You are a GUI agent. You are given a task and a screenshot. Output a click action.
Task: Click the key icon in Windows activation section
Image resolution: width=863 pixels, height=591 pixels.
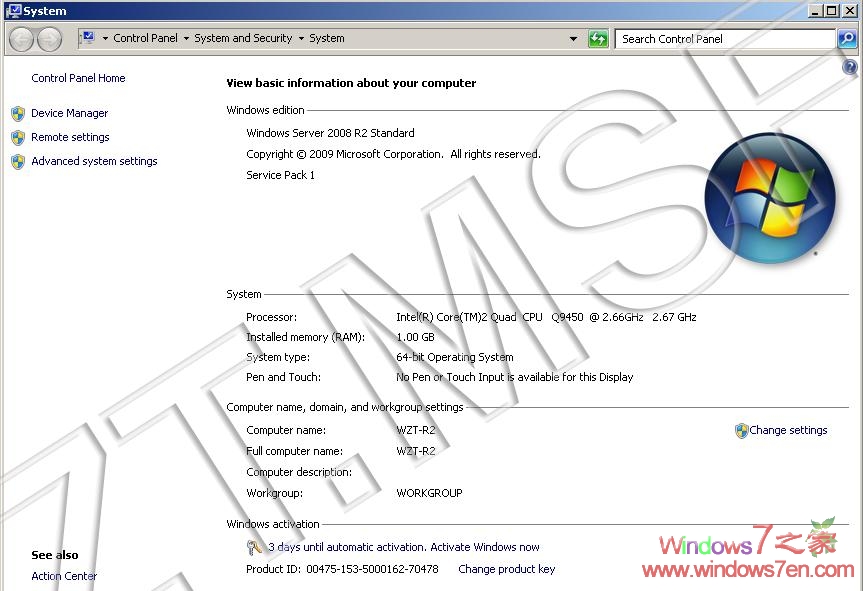[x=255, y=547]
